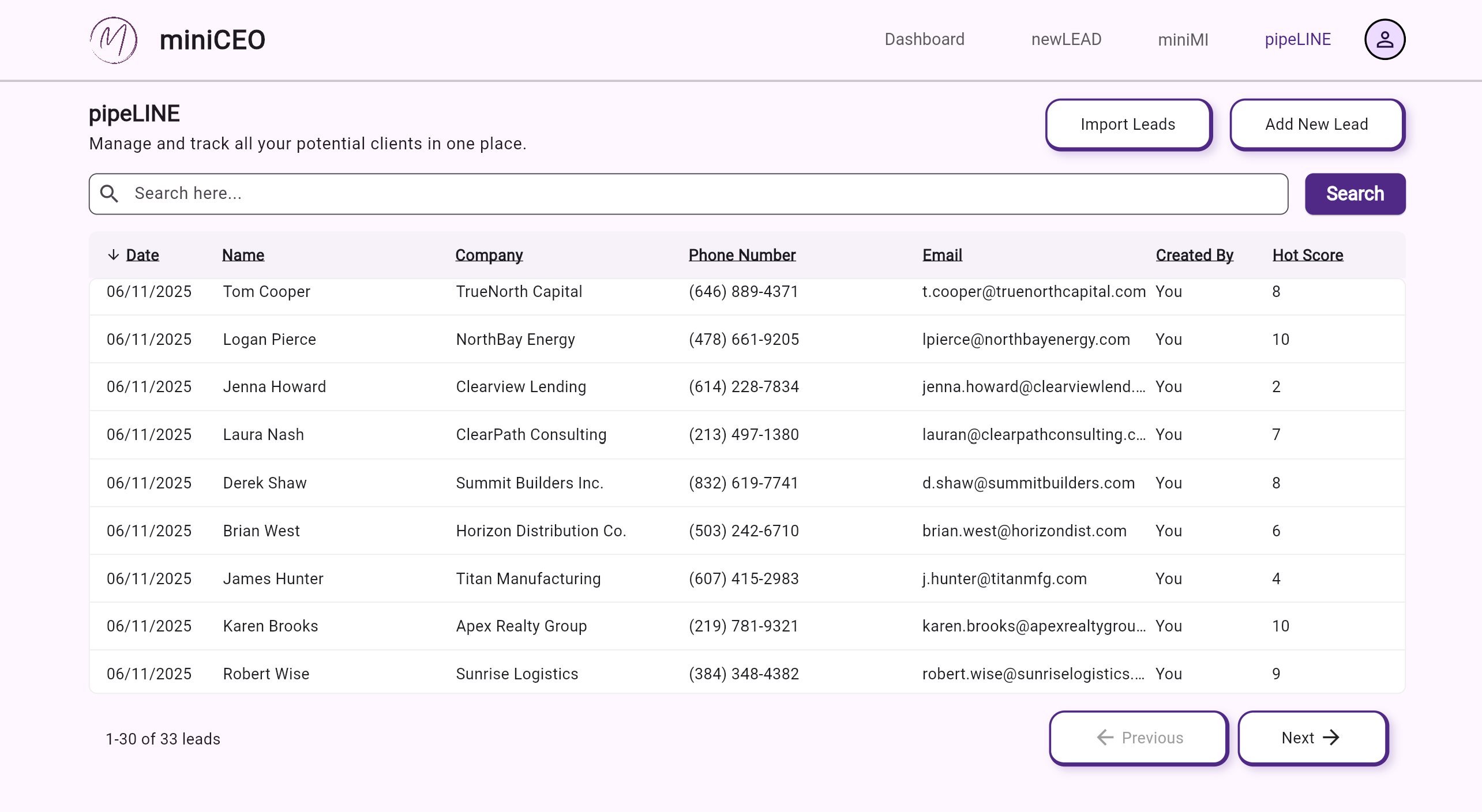Open the miniMI nav item

pyautogui.click(x=1183, y=39)
